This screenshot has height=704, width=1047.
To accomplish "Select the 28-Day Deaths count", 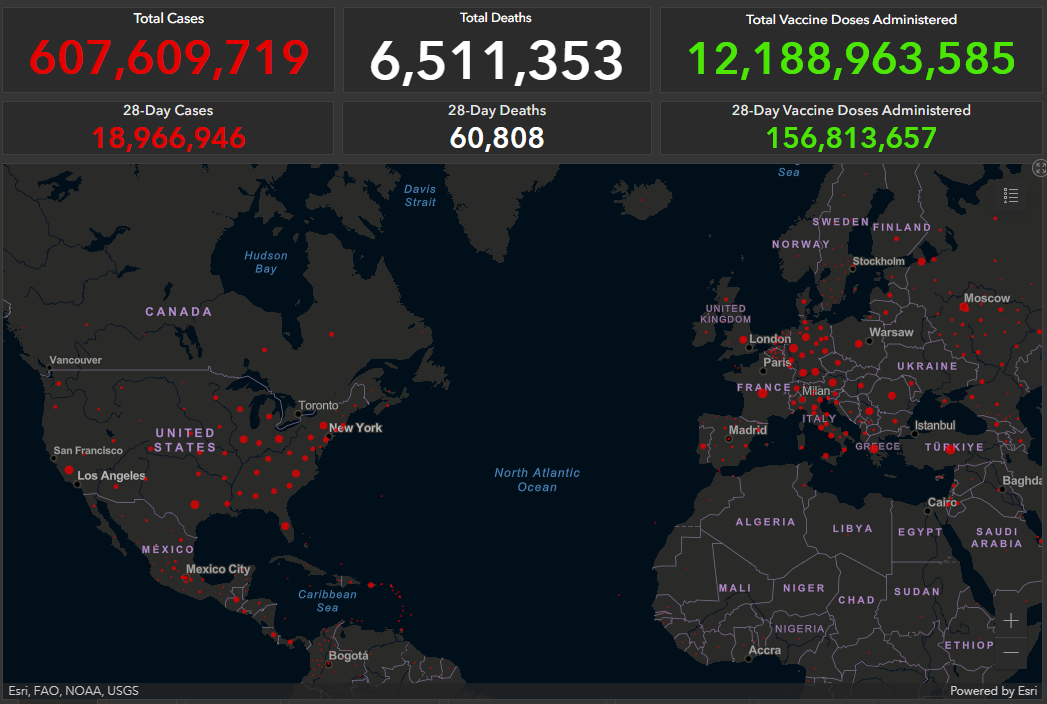I will coord(496,137).
